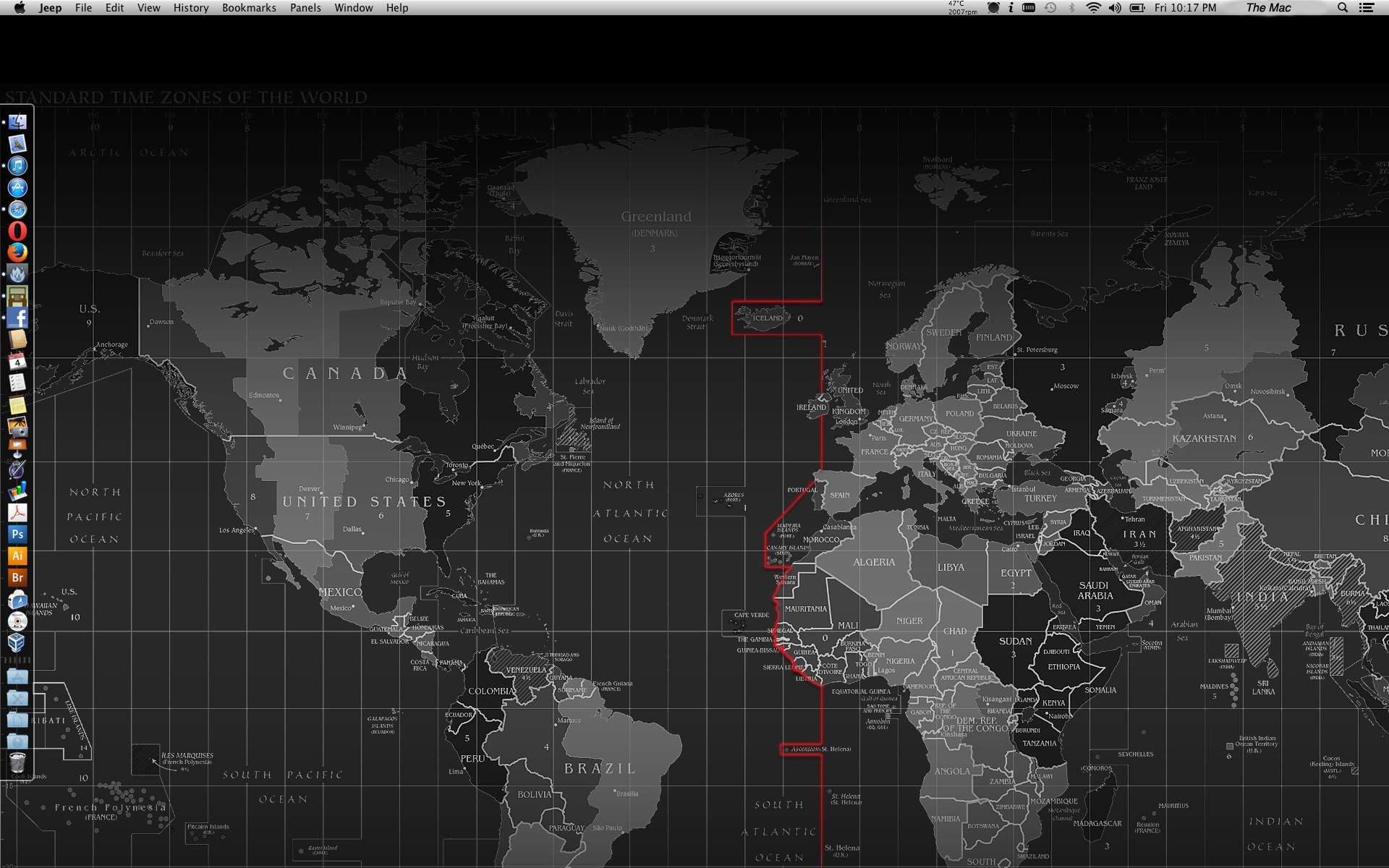Launch Adobe Illustrator from the dock
This screenshot has width=1389, height=868.
[x=17, y=556]
